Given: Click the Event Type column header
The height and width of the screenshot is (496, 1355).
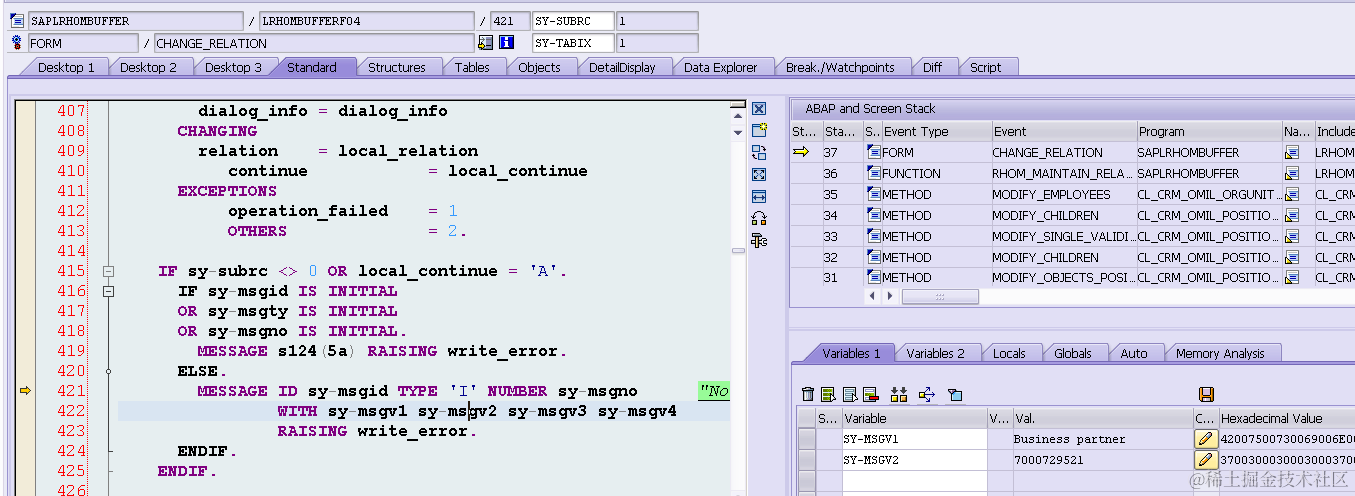Looking at the screenshot, I should tap(935, 131).
